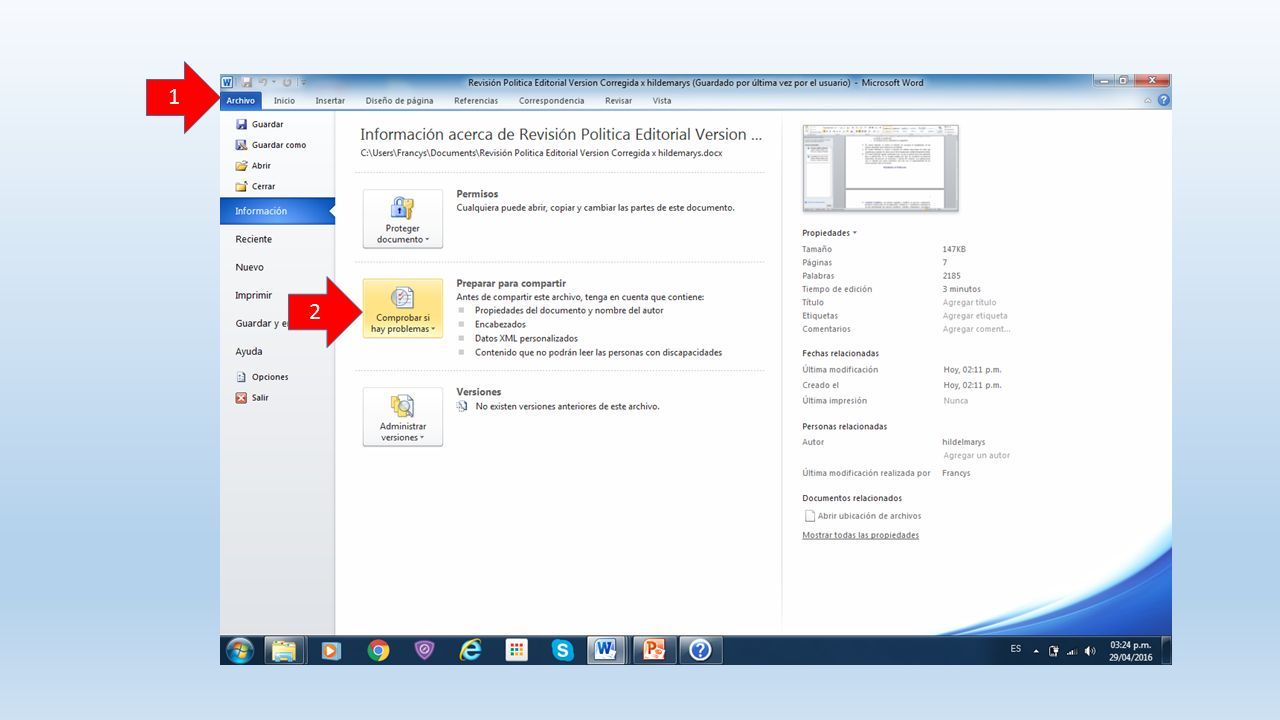Image resolution: width=1280 pixels, height=720 pixels.
Task: Click the volume speaker tray icon
Action: [x=1089, y=651]
